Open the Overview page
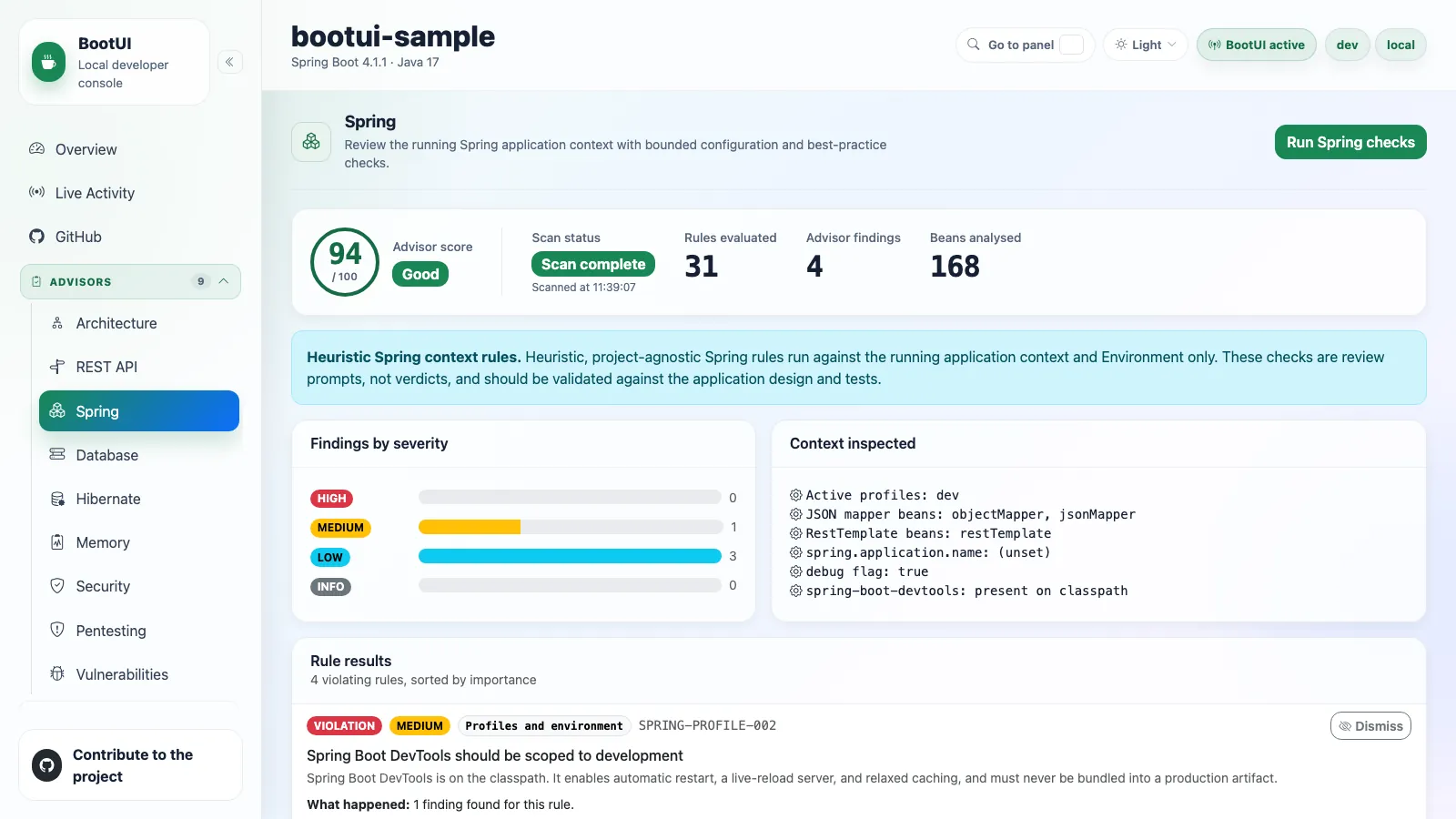The height and width of the screenshot is (819, 1456). point(130,149)
